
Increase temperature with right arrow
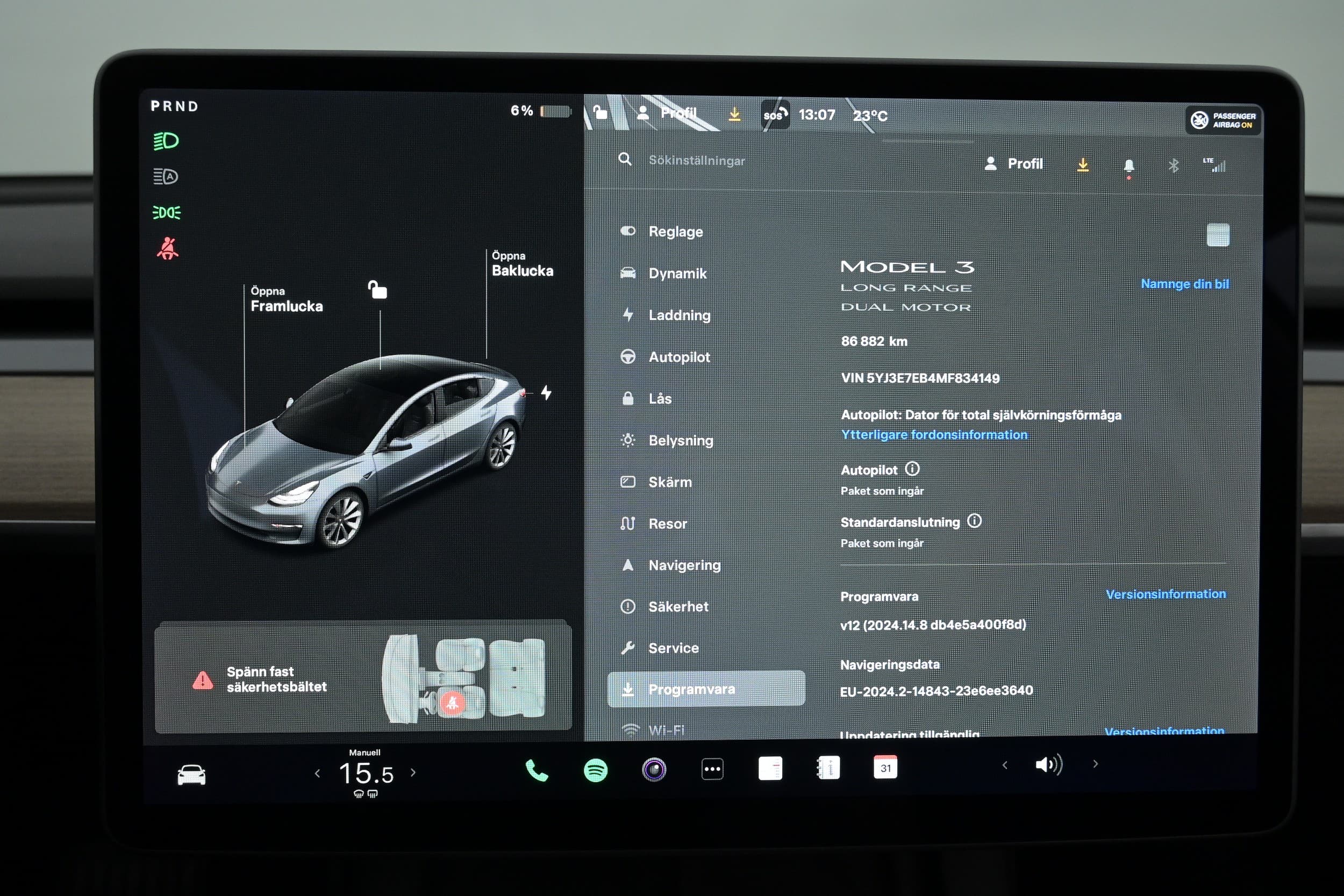pyautogui.click(x=413, y=773)
